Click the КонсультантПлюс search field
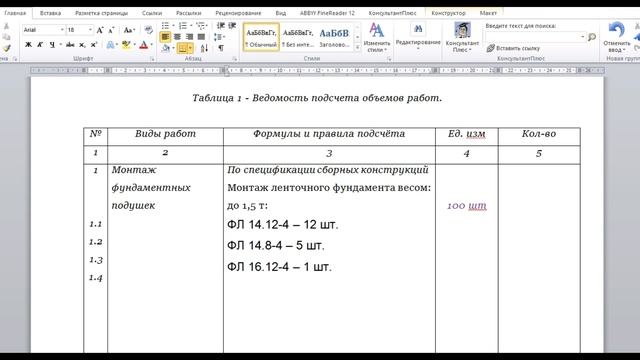 coord(536,37)
